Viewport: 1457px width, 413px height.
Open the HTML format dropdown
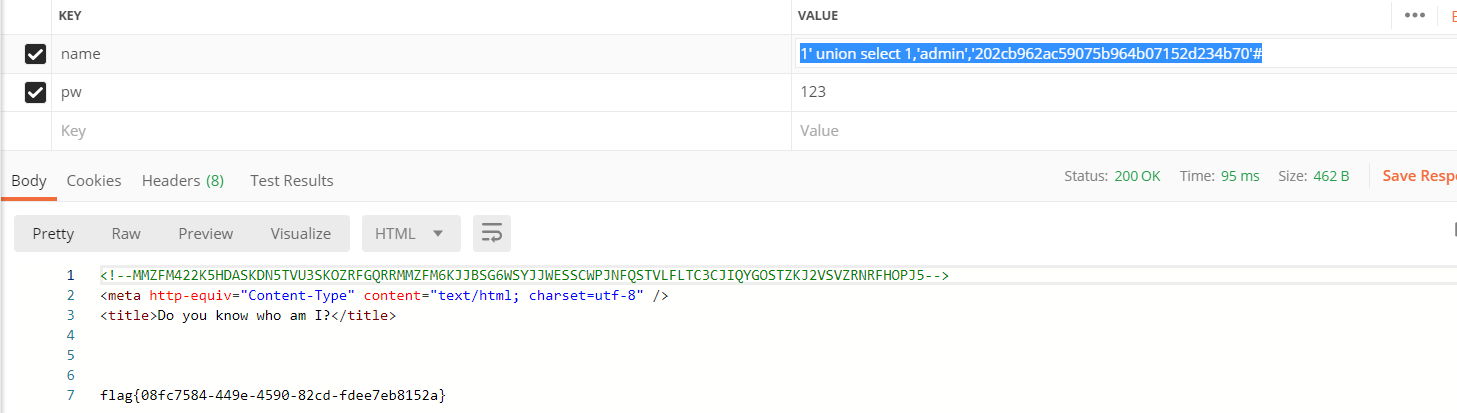coord(411,233)
